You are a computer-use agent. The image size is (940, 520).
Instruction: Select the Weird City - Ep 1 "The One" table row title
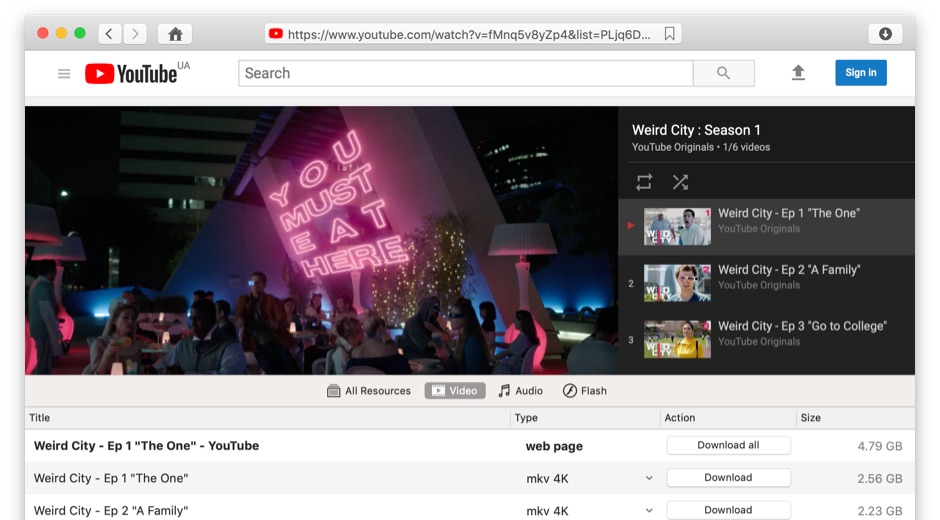click(111, 478)
